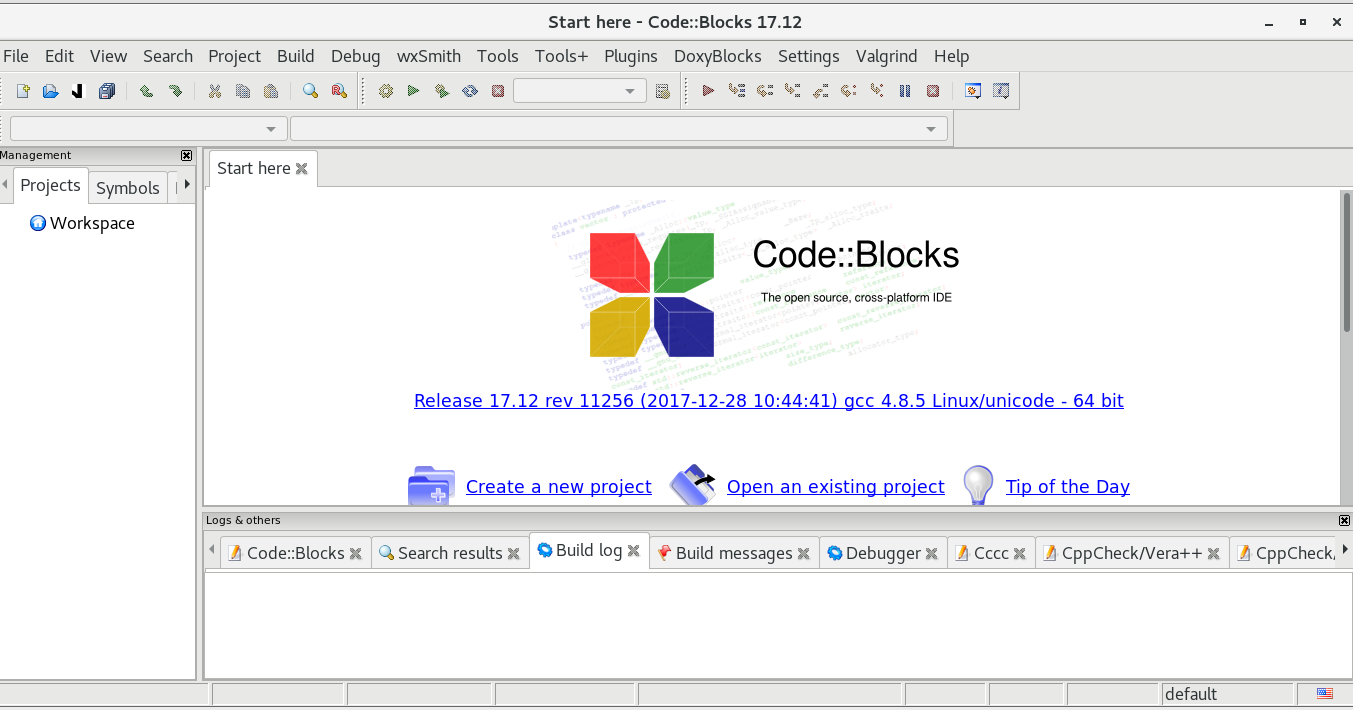Select the Build messages log tab
This screenshot has height=710, width=1353.
coord(733,553)
